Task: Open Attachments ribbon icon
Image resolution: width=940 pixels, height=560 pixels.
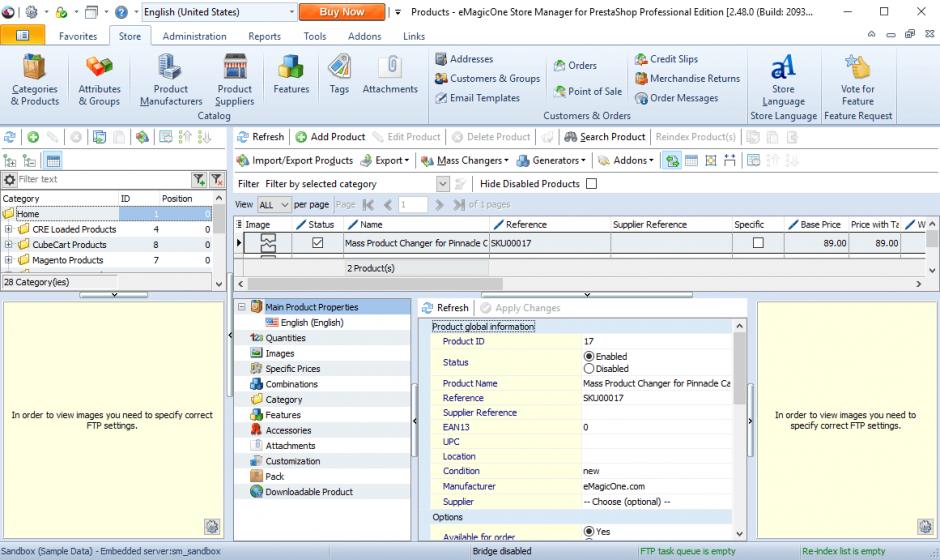Action: click(390, 74)
